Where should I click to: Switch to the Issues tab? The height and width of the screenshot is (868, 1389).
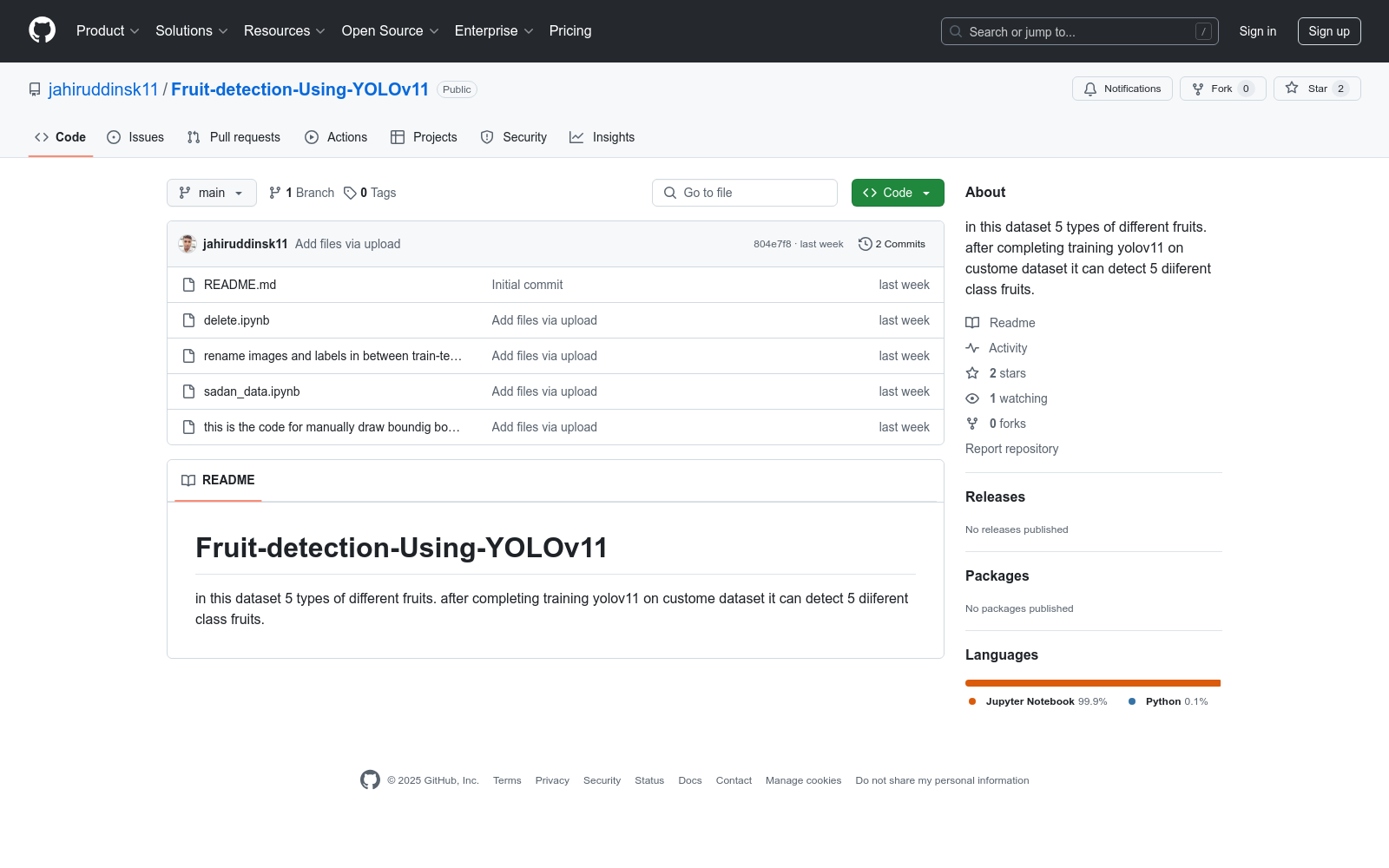[x=135, y=137]
